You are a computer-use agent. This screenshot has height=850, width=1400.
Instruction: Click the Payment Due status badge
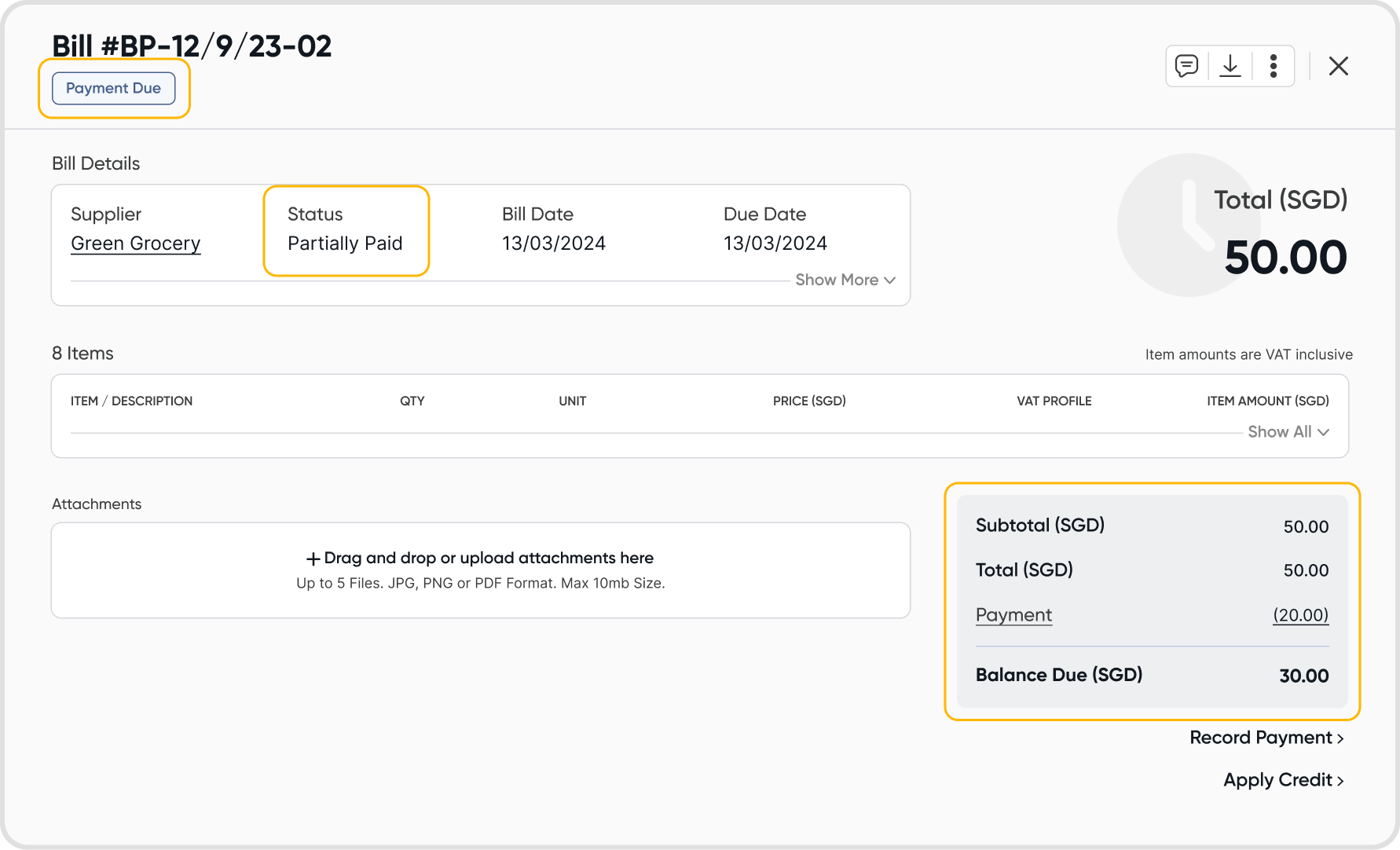click(113, 88)
